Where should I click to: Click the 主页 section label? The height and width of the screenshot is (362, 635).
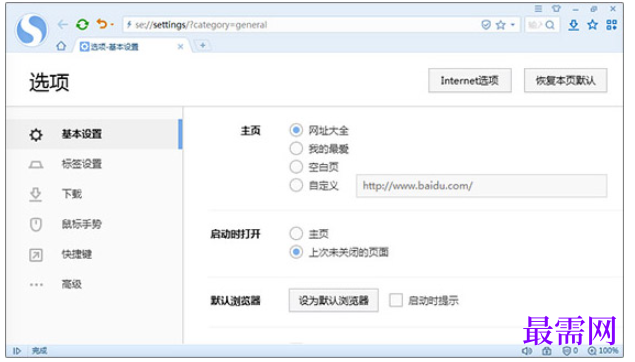pyautogui.click(x=250, y=130)
